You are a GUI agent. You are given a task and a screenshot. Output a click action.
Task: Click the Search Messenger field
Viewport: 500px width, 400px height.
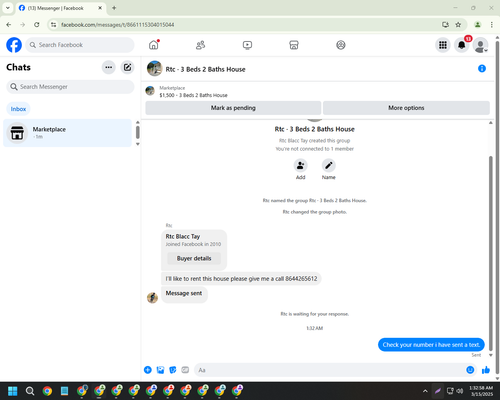[70, 87]
